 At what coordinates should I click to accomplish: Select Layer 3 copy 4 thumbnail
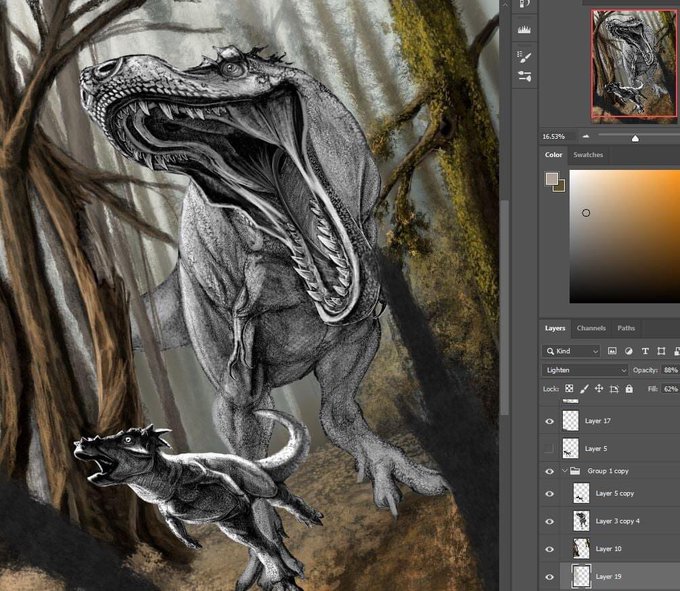(581, 521)
